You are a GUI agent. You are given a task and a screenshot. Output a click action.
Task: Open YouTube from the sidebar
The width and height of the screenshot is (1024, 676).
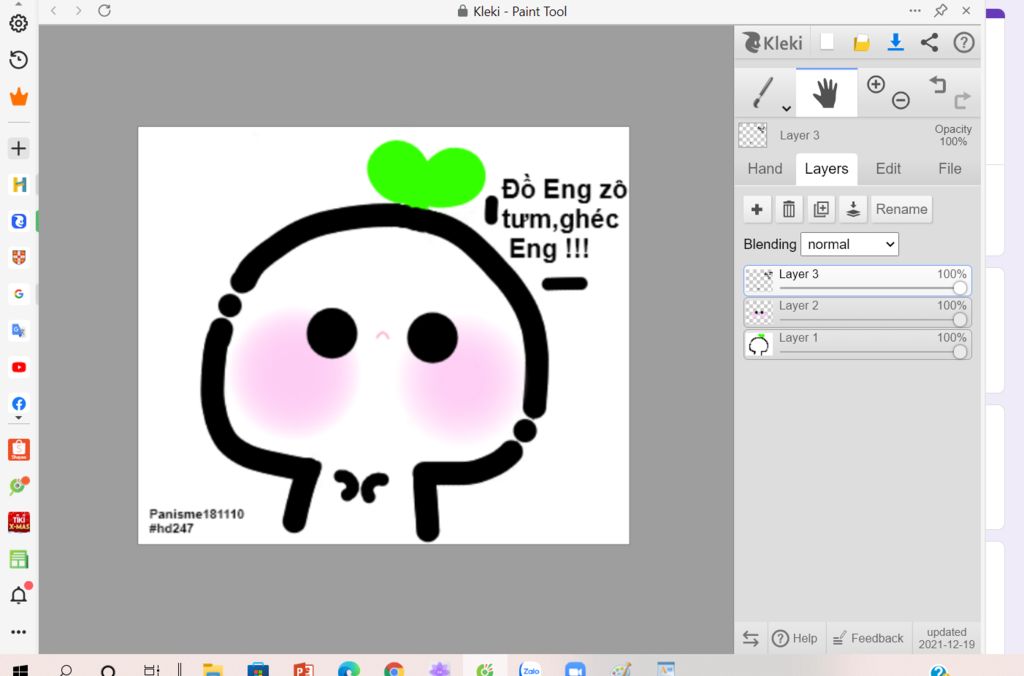coord(19,367)
